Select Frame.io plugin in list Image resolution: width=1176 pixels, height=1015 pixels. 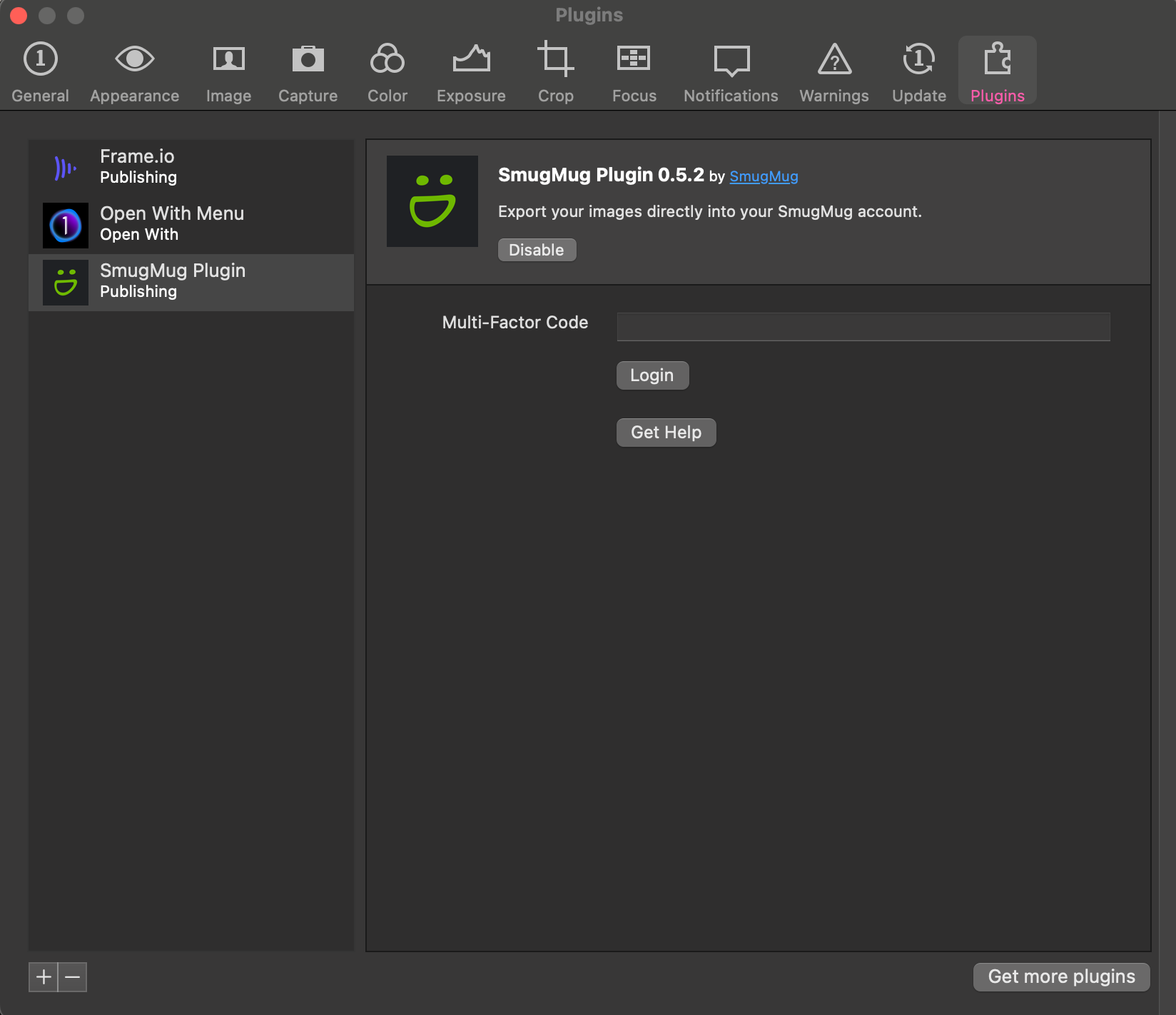[x=191, y=168]
